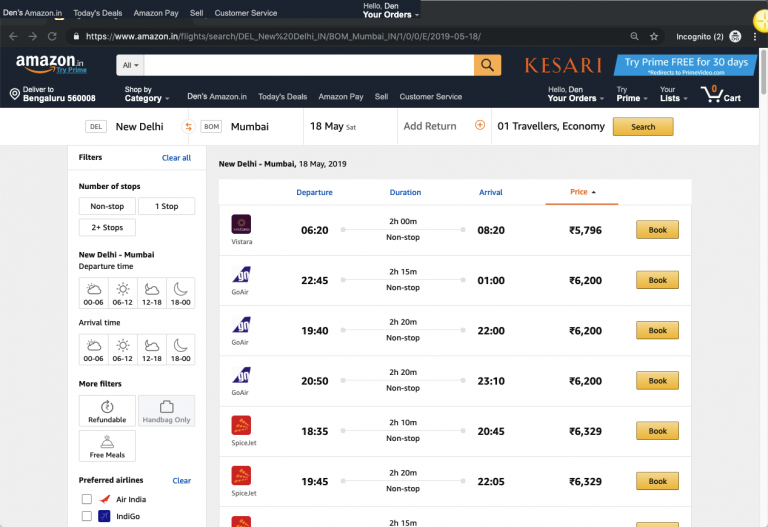
Task: Filter arrival time 12-18 afternoon
Action: (x=152, y=350)
